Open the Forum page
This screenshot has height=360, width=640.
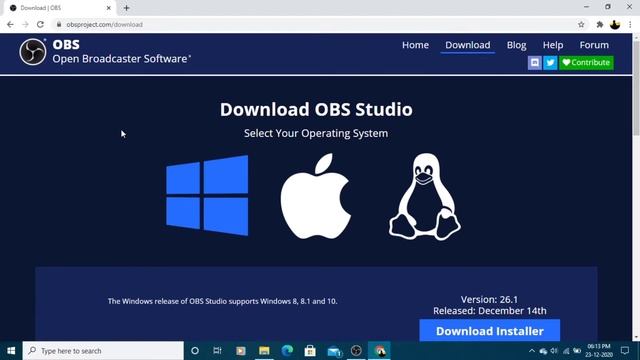pyautogui.click(x=594, y=45)
